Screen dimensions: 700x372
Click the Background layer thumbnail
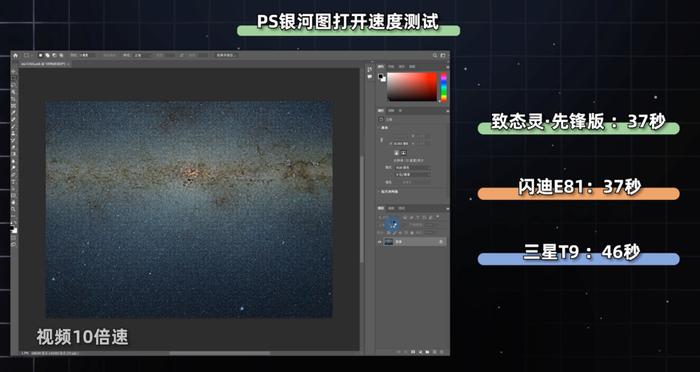coord(389,242)
